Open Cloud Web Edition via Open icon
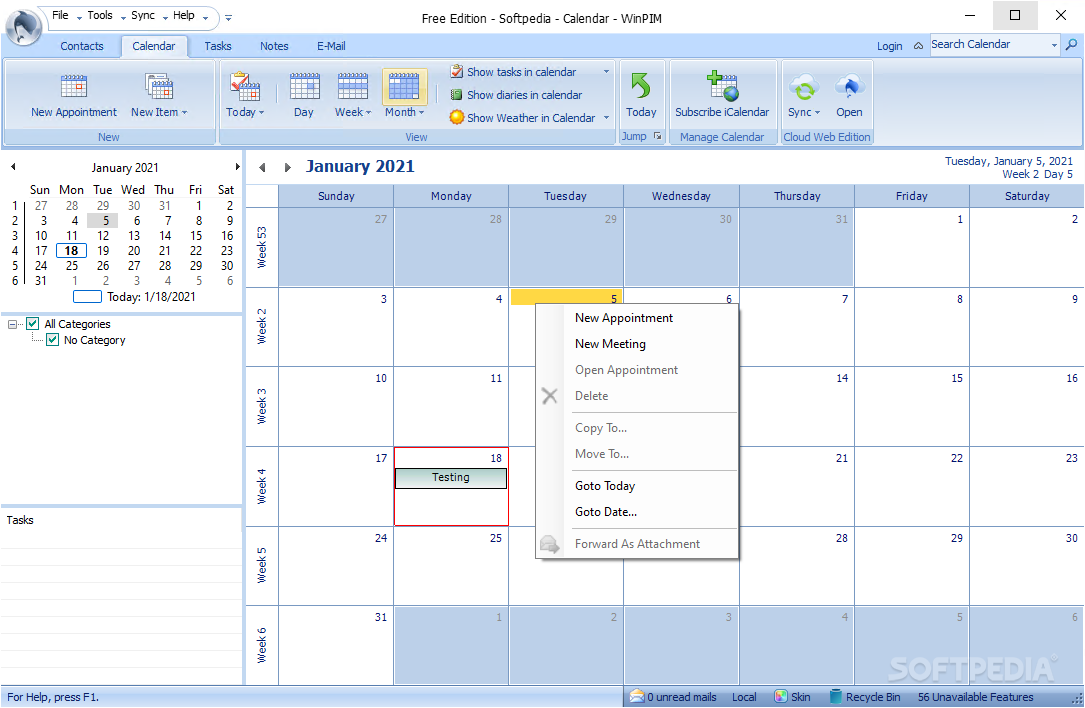1085x708 pixels. tap(850, 87)
